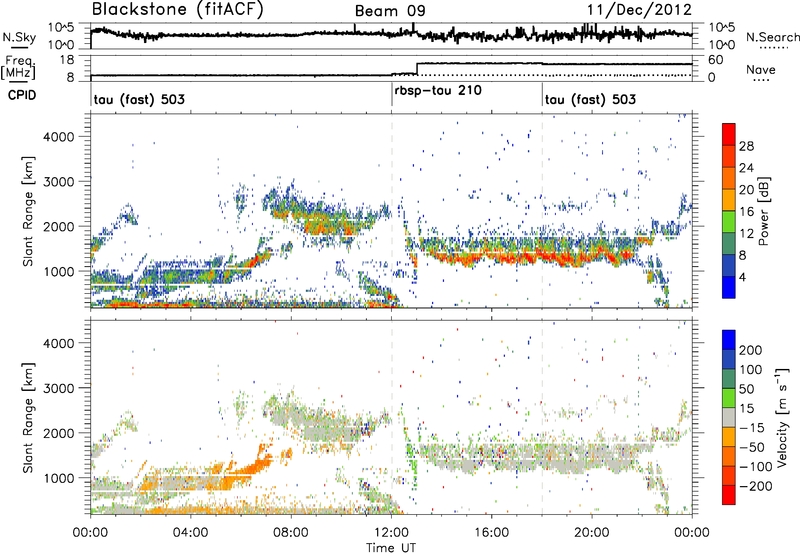The width and height of the screenshot is (800, 554).
Task: Click the 'Velocity [m s⁻¹]' color bar label
Action: tap(781, 417)
